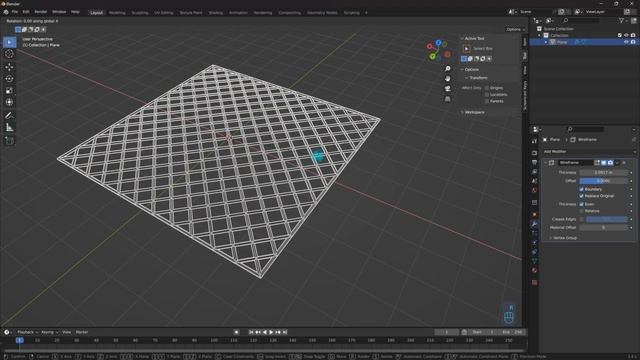640x360 pixels.
Task: Switch to the Sculpting workspace tab
Action: pyautogui.click(x=140, y=13)
